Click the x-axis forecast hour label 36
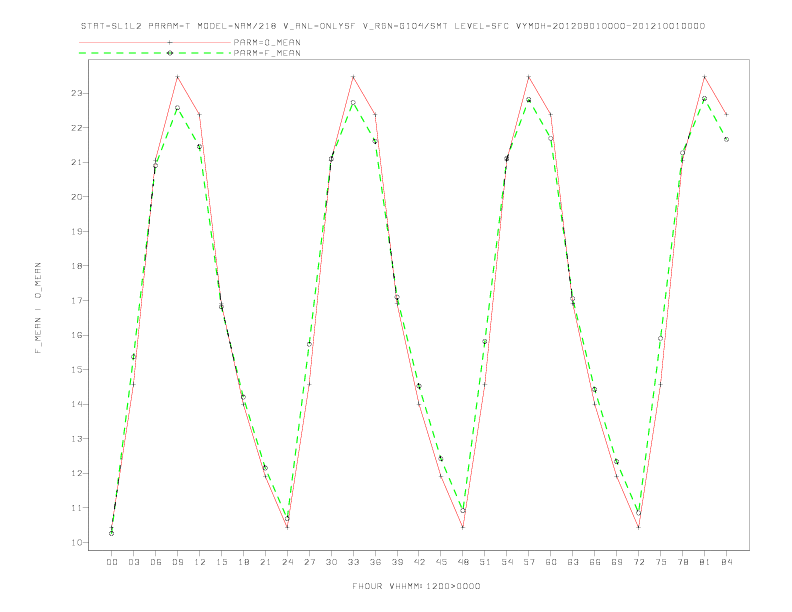Screen dimensions: 792x612 375,562
